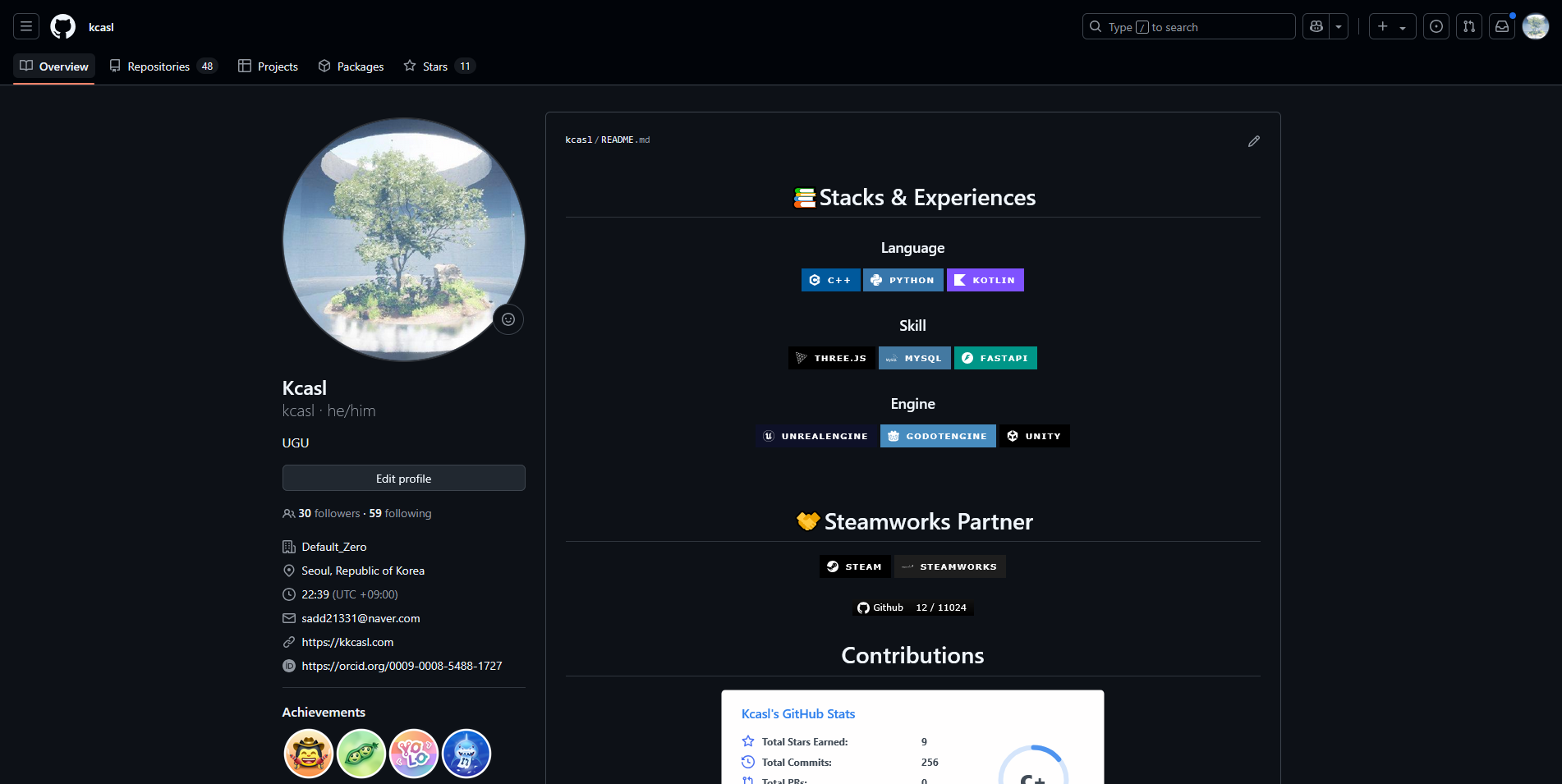
Task: Open the Issues icon in header
Action: coord(1436,26)
